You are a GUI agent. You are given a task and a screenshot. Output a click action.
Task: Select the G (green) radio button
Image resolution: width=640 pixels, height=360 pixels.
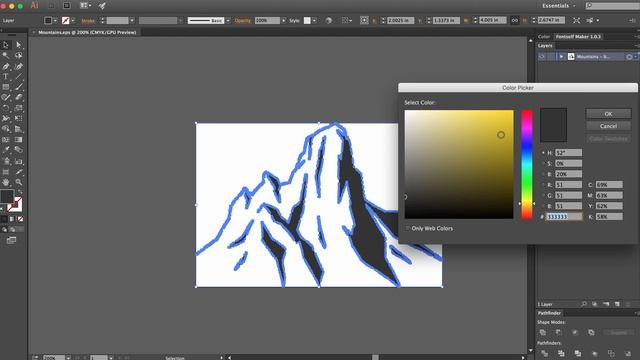click(x=543, y=196)
